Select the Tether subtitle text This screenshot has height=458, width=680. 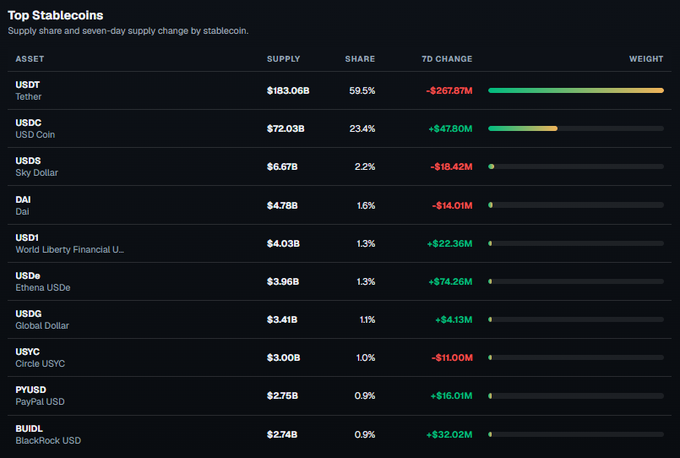point(29,97)
